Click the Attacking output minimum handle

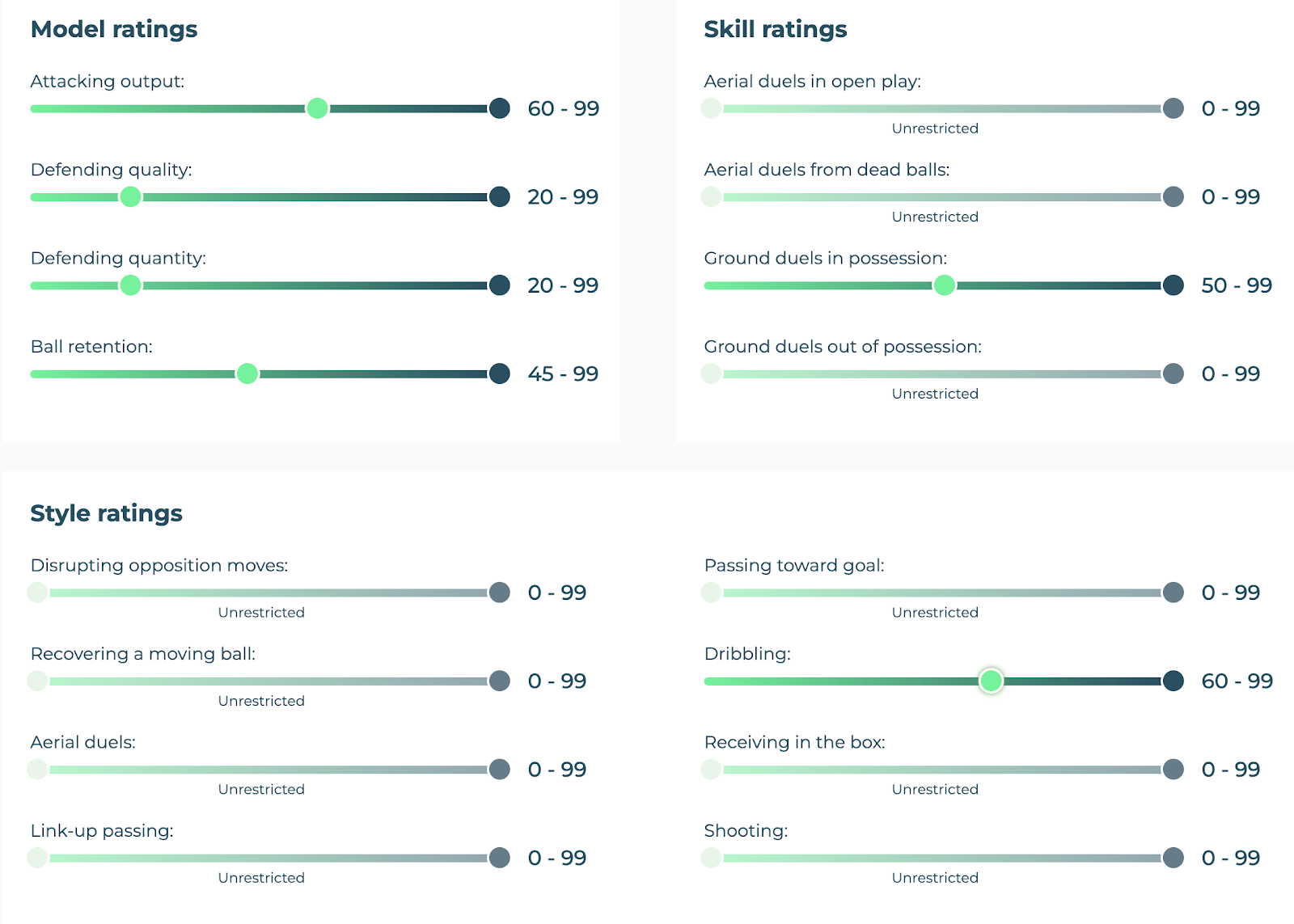317,108
